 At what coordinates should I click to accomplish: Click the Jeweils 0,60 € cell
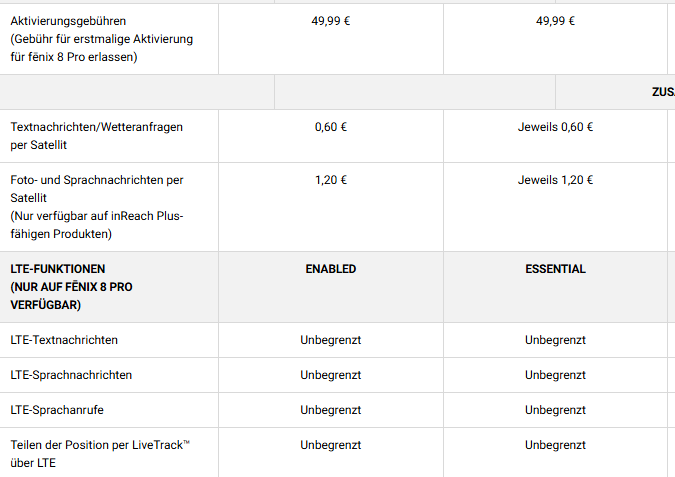coord(555,127)
